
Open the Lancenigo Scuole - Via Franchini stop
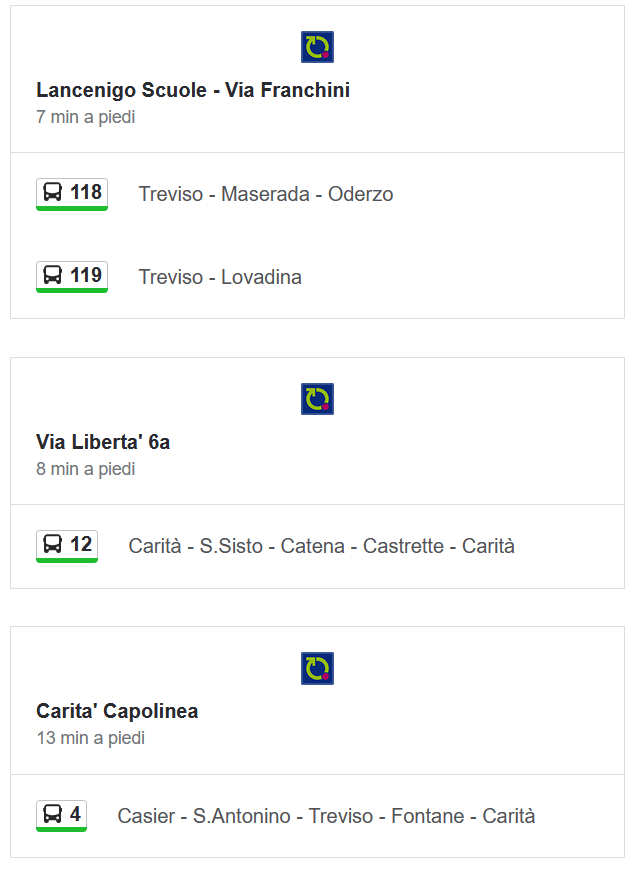tap(193, 90)
